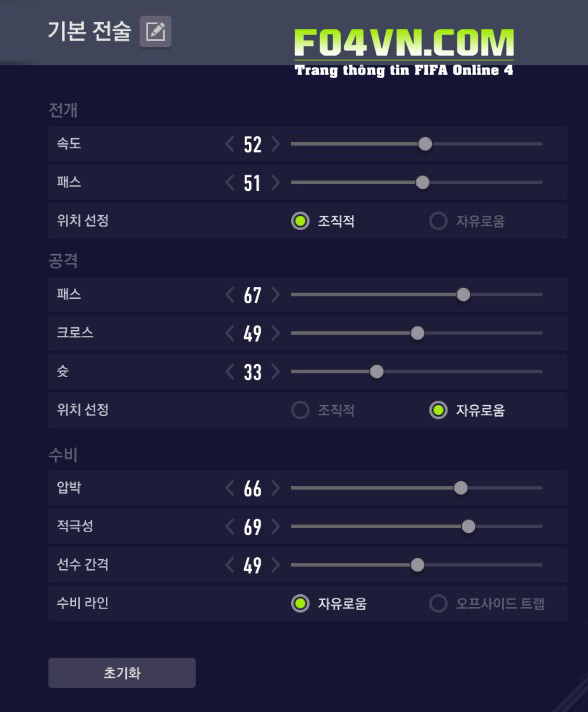Increase 속도 value with right arrow

(275, 144)
